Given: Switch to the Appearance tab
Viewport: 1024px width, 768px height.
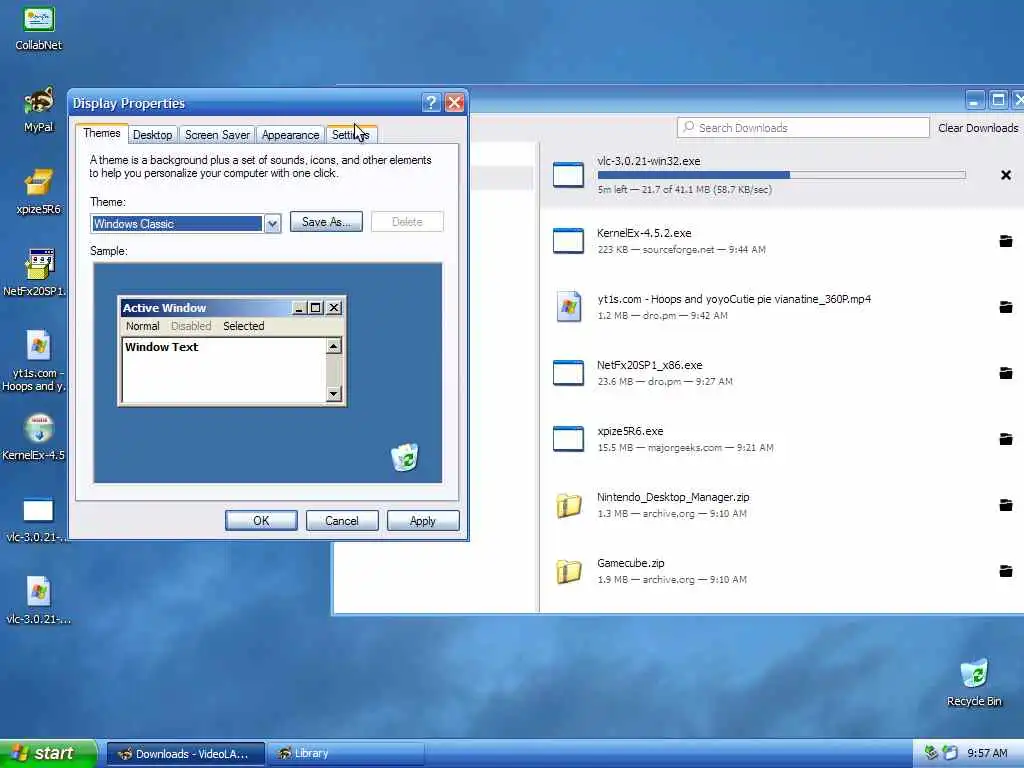Looking at the screenshot, I should point(290,135).
